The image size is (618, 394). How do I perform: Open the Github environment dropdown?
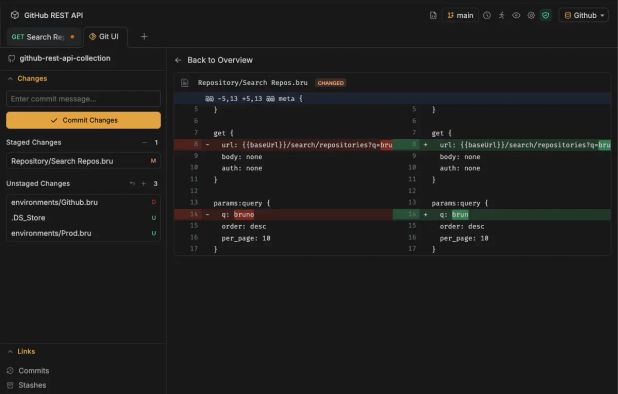[x=584, y=15]
